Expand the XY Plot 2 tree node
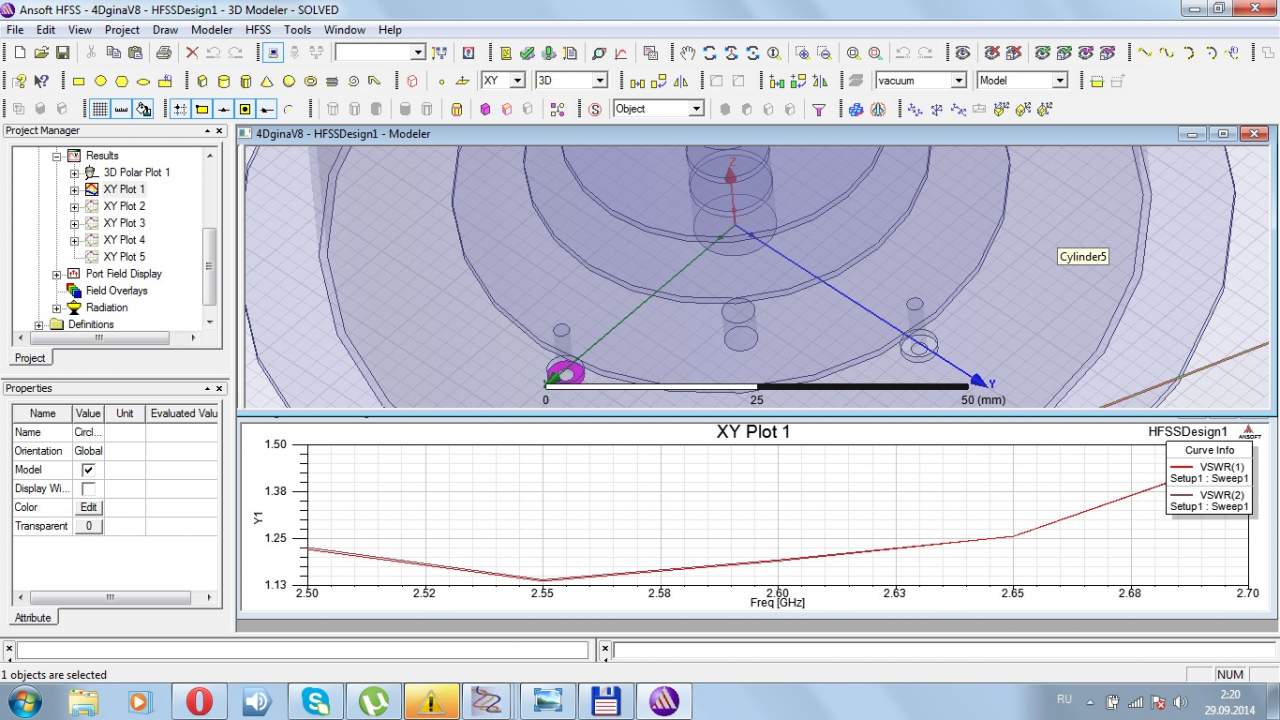This screenshot has width=1280, height=720. pos(74,207)
